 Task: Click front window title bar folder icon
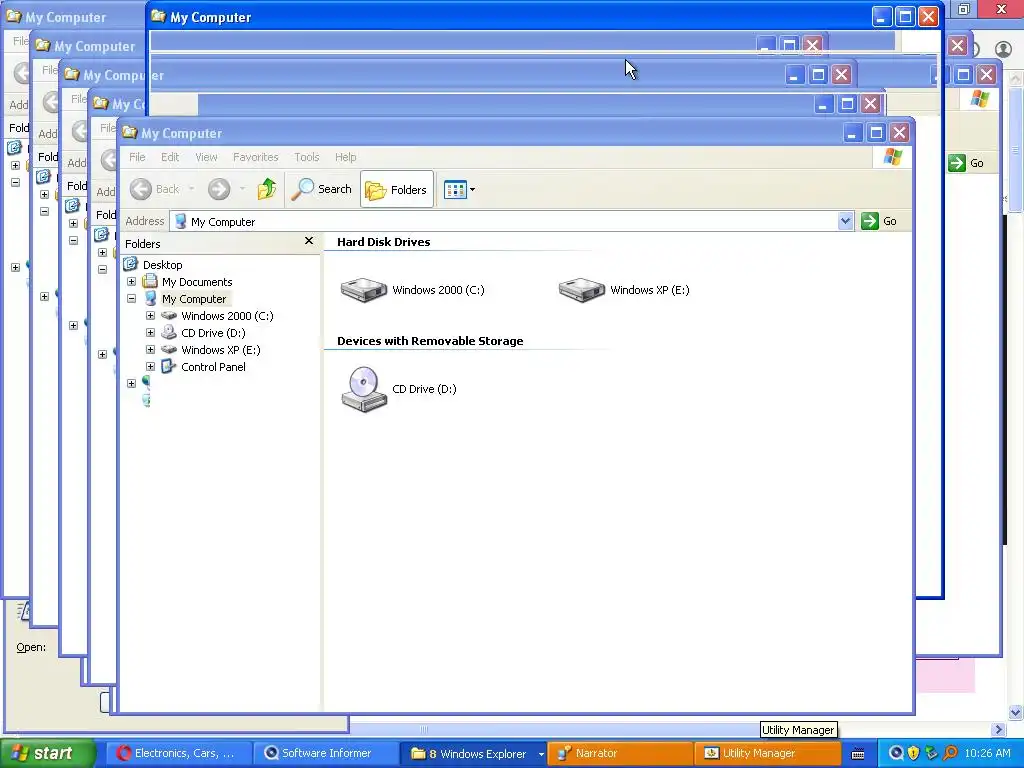pyautogui.click(x=130, y=133)
